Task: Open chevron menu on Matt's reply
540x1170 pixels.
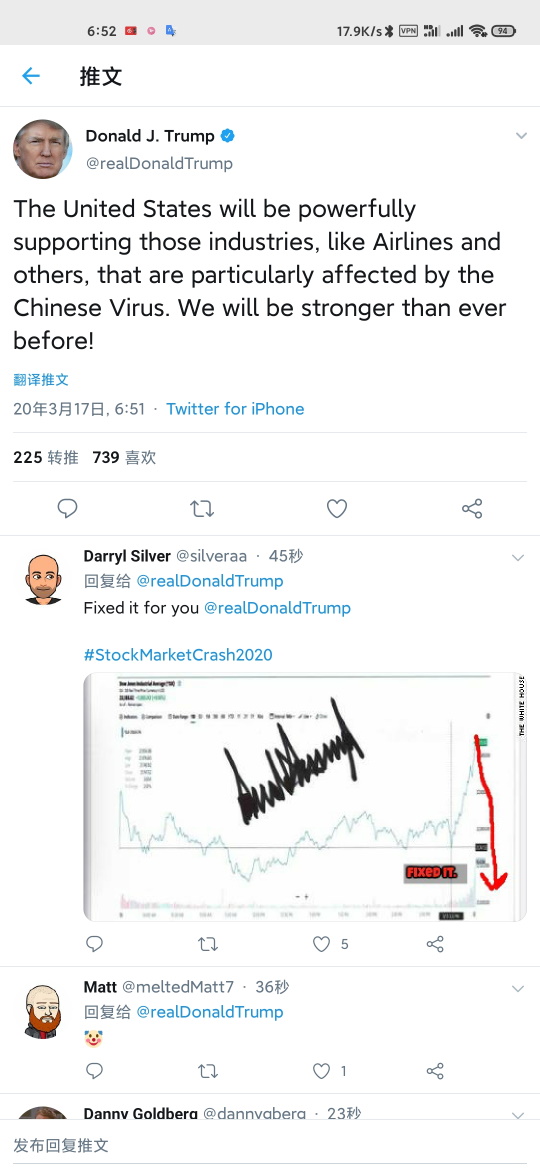Action: click(x=518, y=989)
